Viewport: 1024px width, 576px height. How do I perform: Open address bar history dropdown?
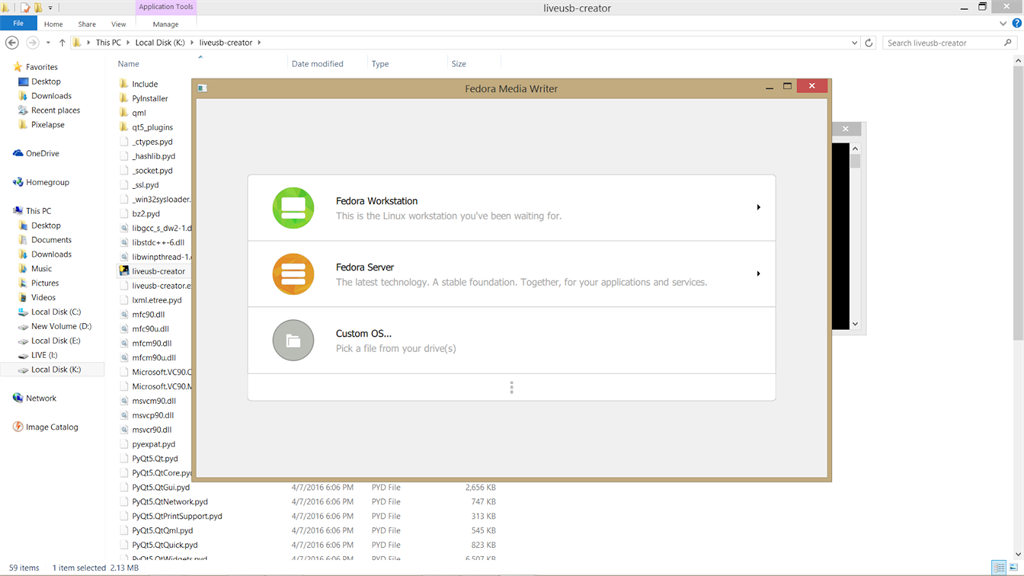pyautogui.click(x=854, y=43)
